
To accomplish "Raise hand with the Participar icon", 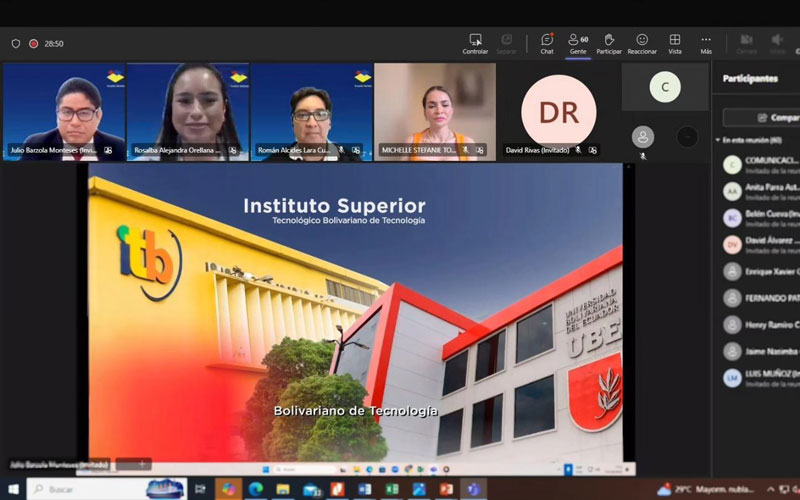I will pos(608,42).
